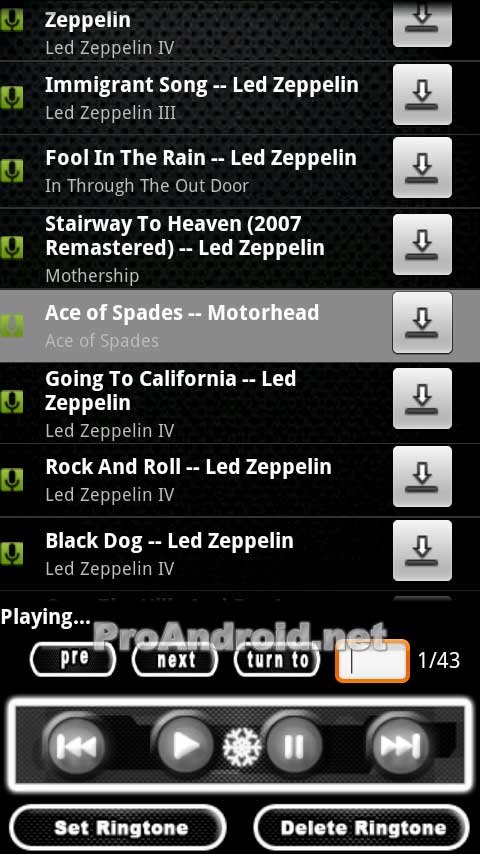Select Ace of Spades -- Motorhead entry

pyautogui.click(x=196, y=325)
